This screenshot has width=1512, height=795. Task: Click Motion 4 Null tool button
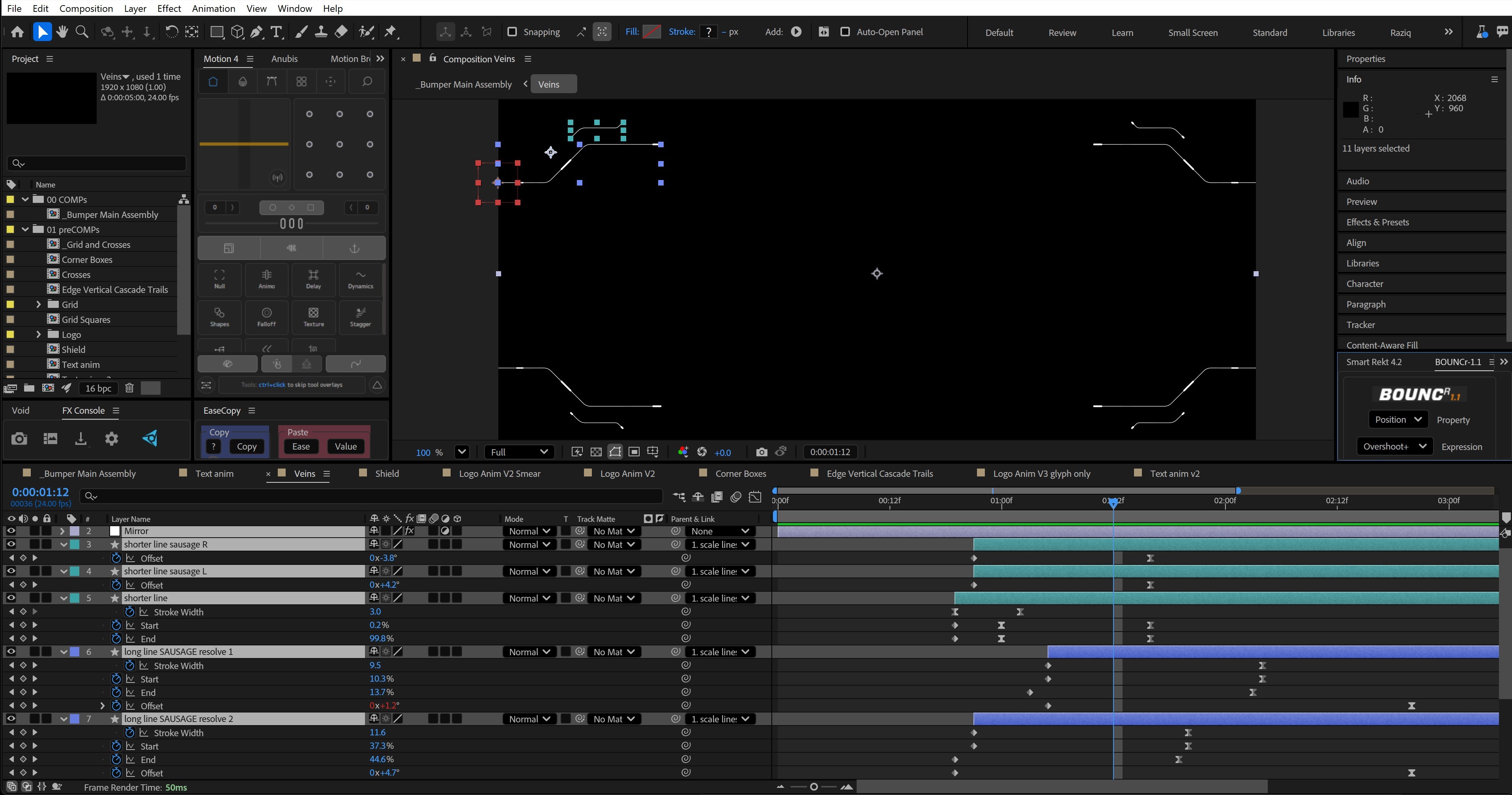tap(219, 279)
